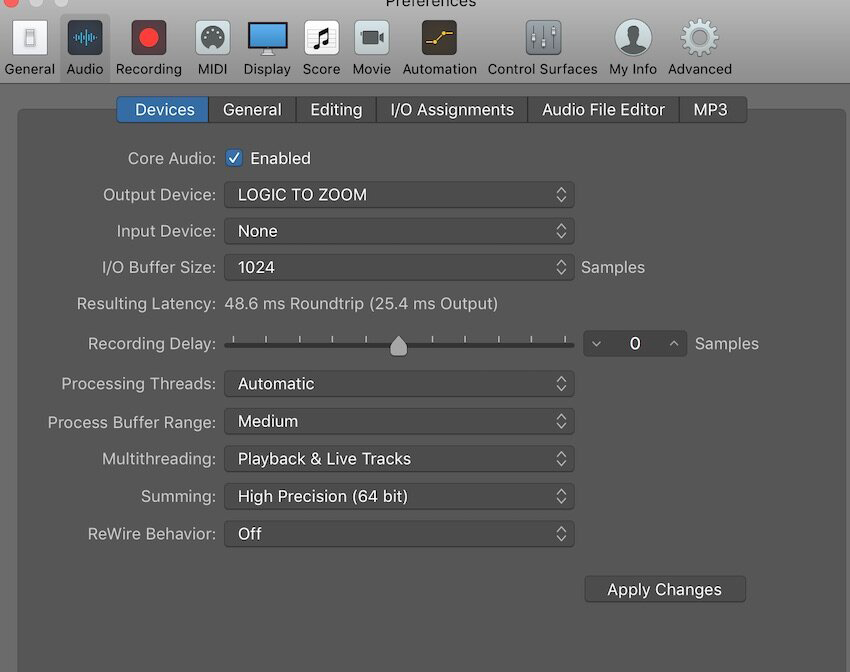This screenshot has width=850, height=672.
Task: Open Control Surfaces faders icon
Action: [543, 38]
